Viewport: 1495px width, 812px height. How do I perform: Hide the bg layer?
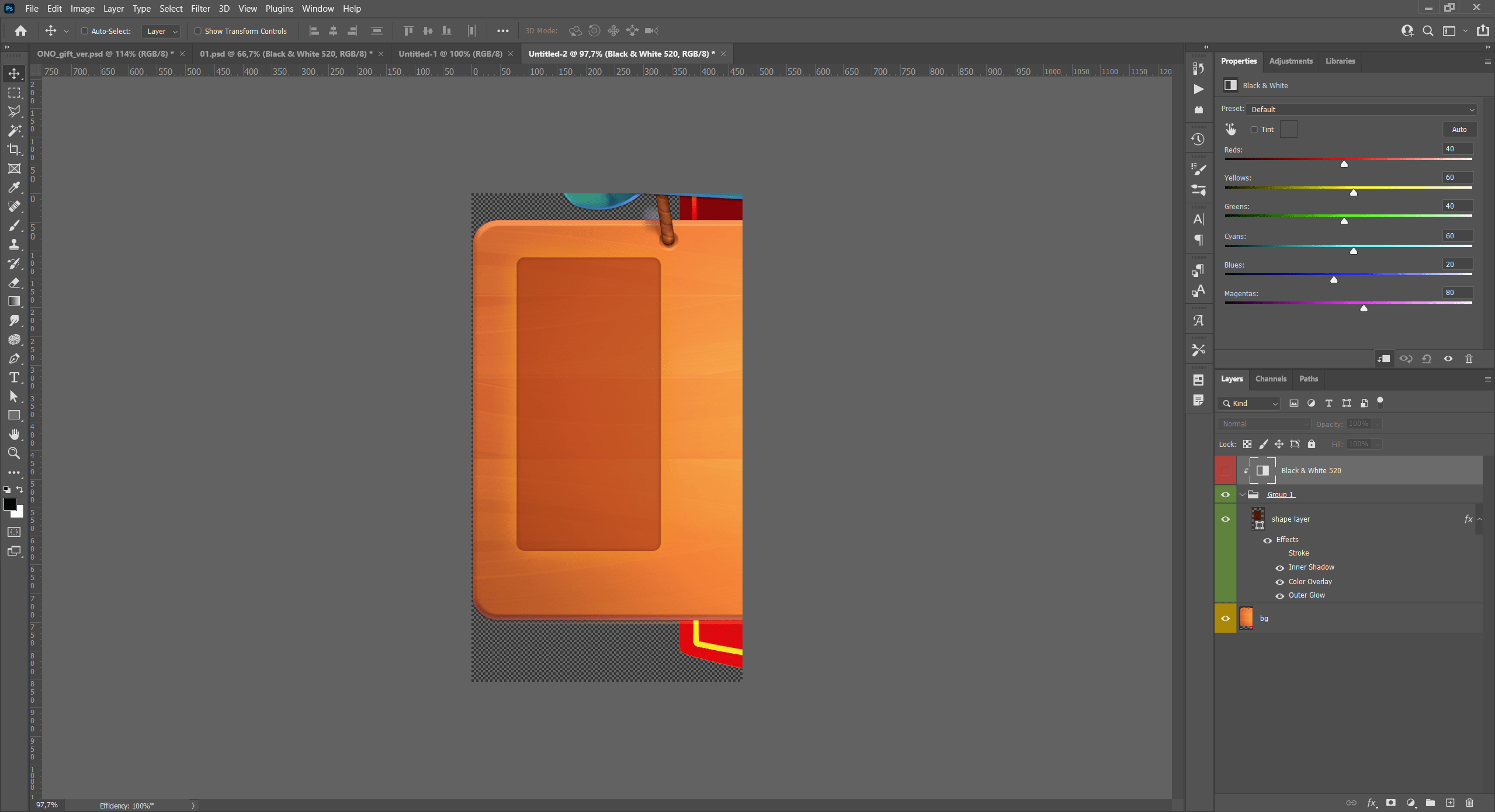coord(1225,619)
